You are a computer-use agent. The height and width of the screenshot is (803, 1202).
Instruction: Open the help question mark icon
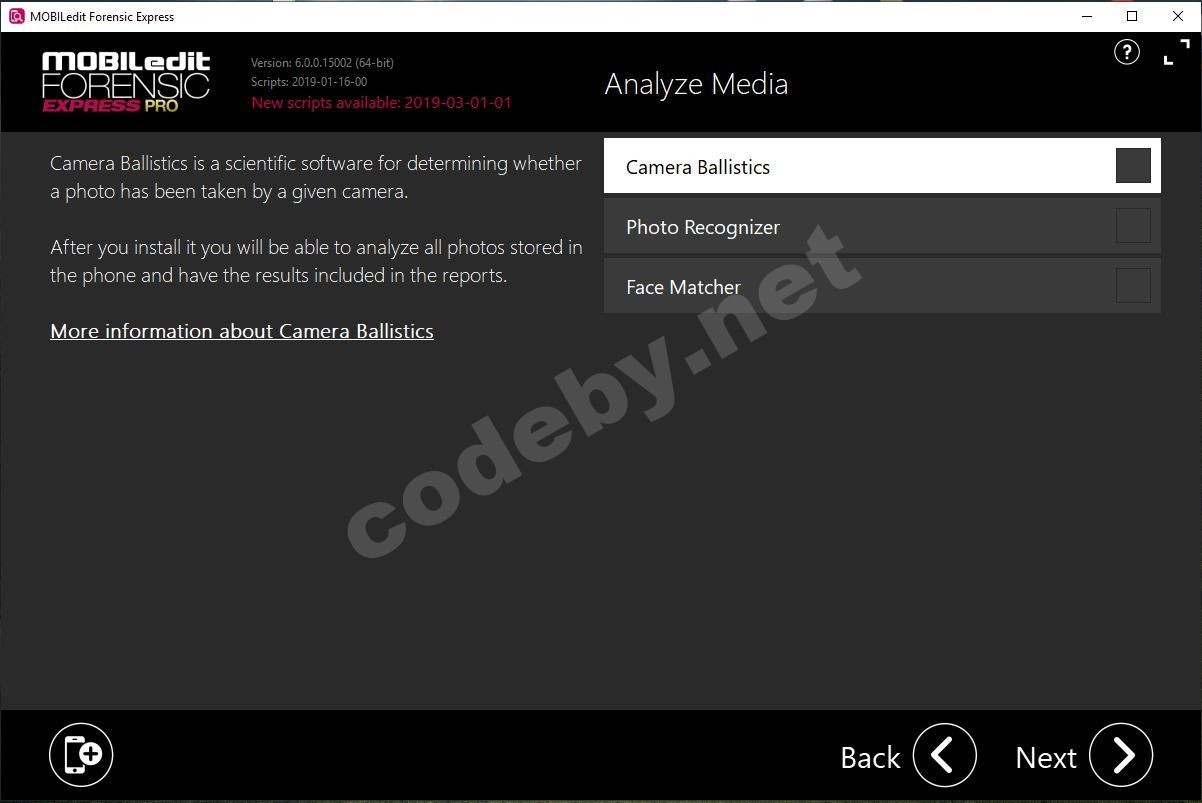tap(1127, 53)
